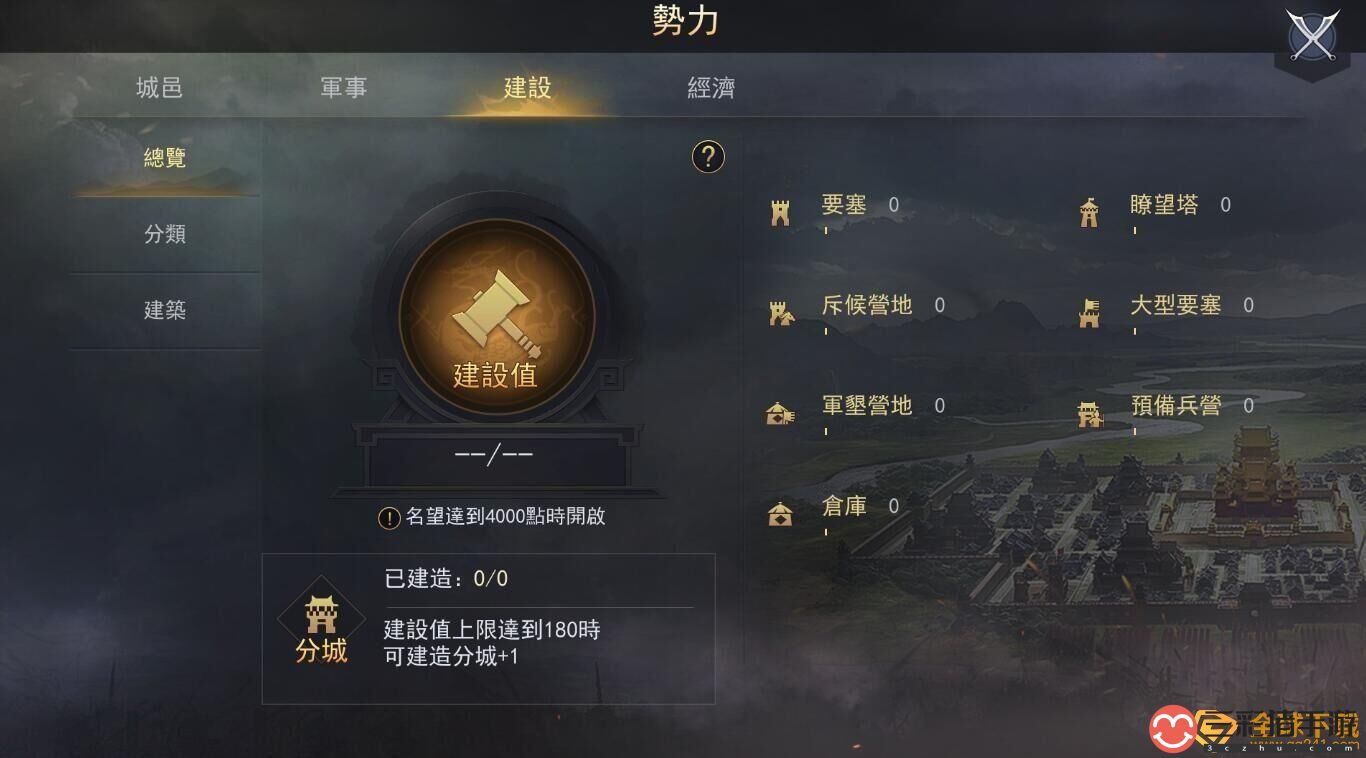Click the --/-- construction value field

[495, 456]
